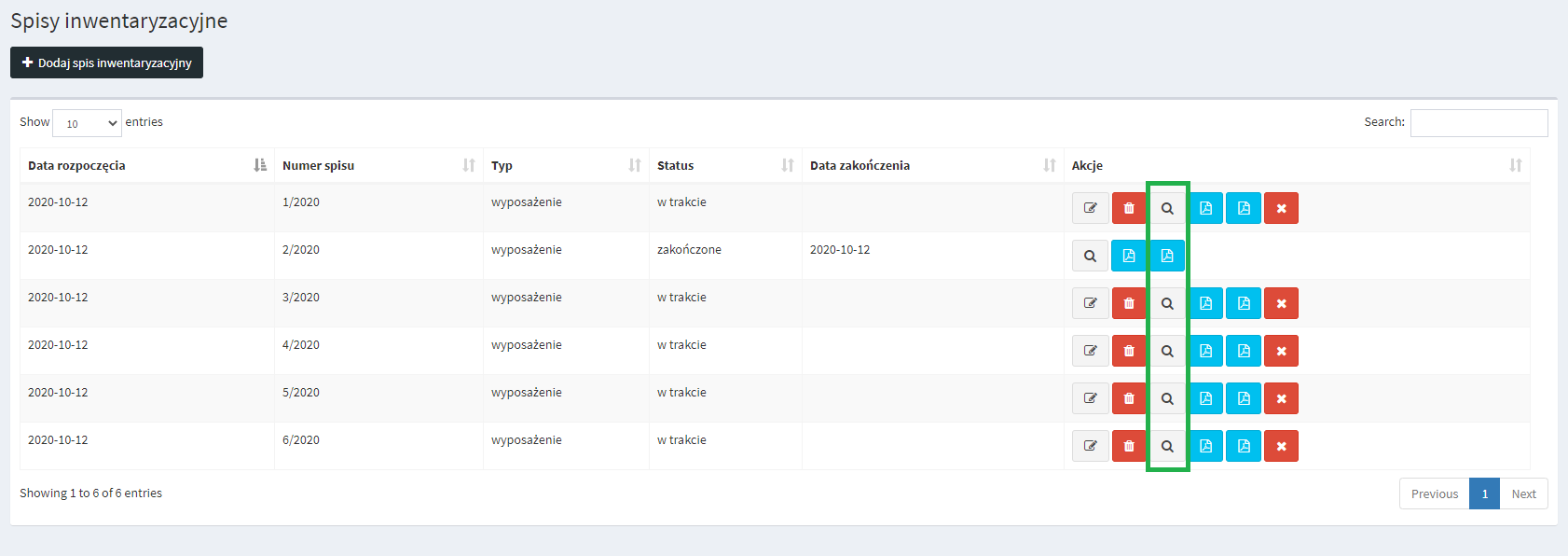Click the edit icon for inventory 1/2020
The image size is (1568, 556).
pos(1090,208)
